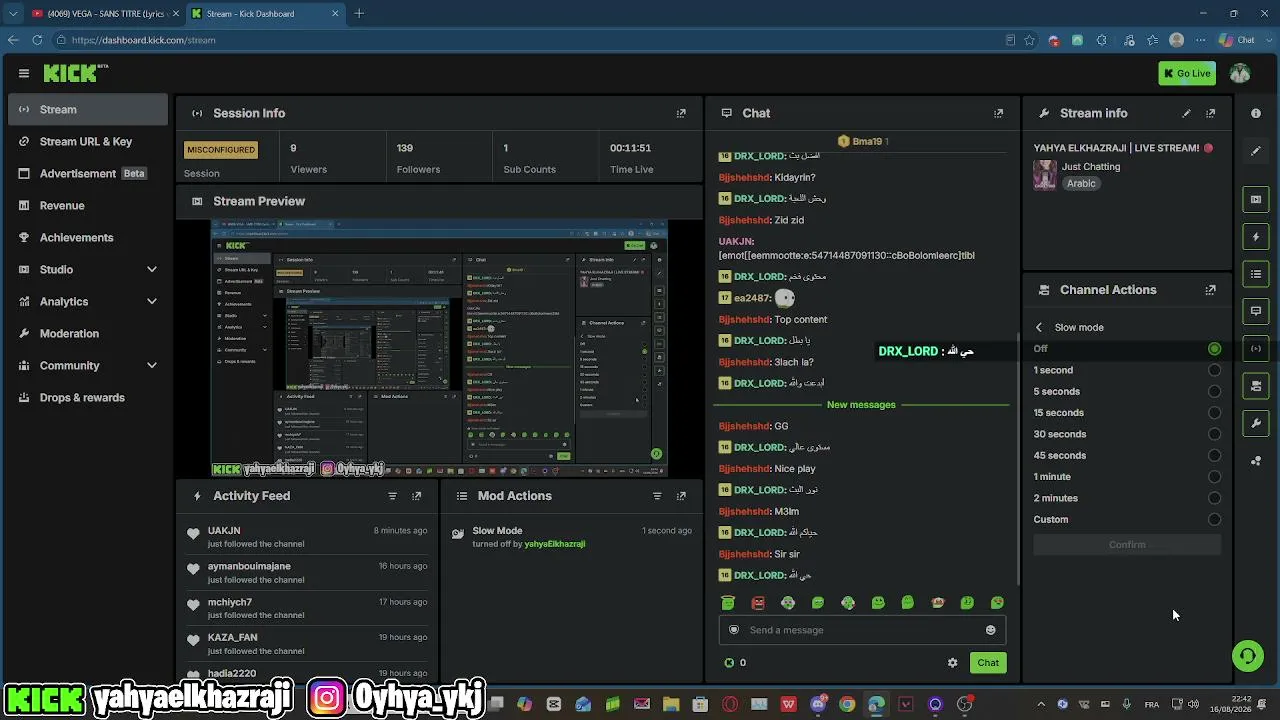
Task: Open chat settings gear icon
Action: [952, 663]
